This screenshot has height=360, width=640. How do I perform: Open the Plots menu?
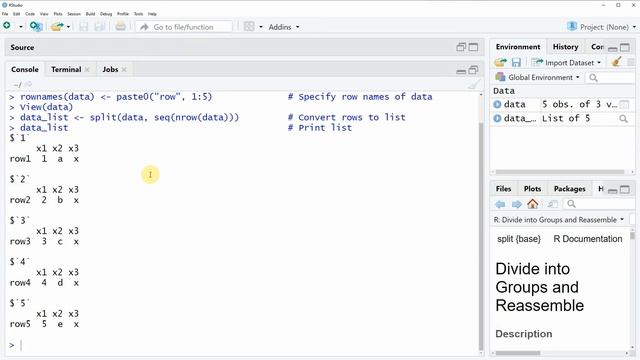[58, 14]
